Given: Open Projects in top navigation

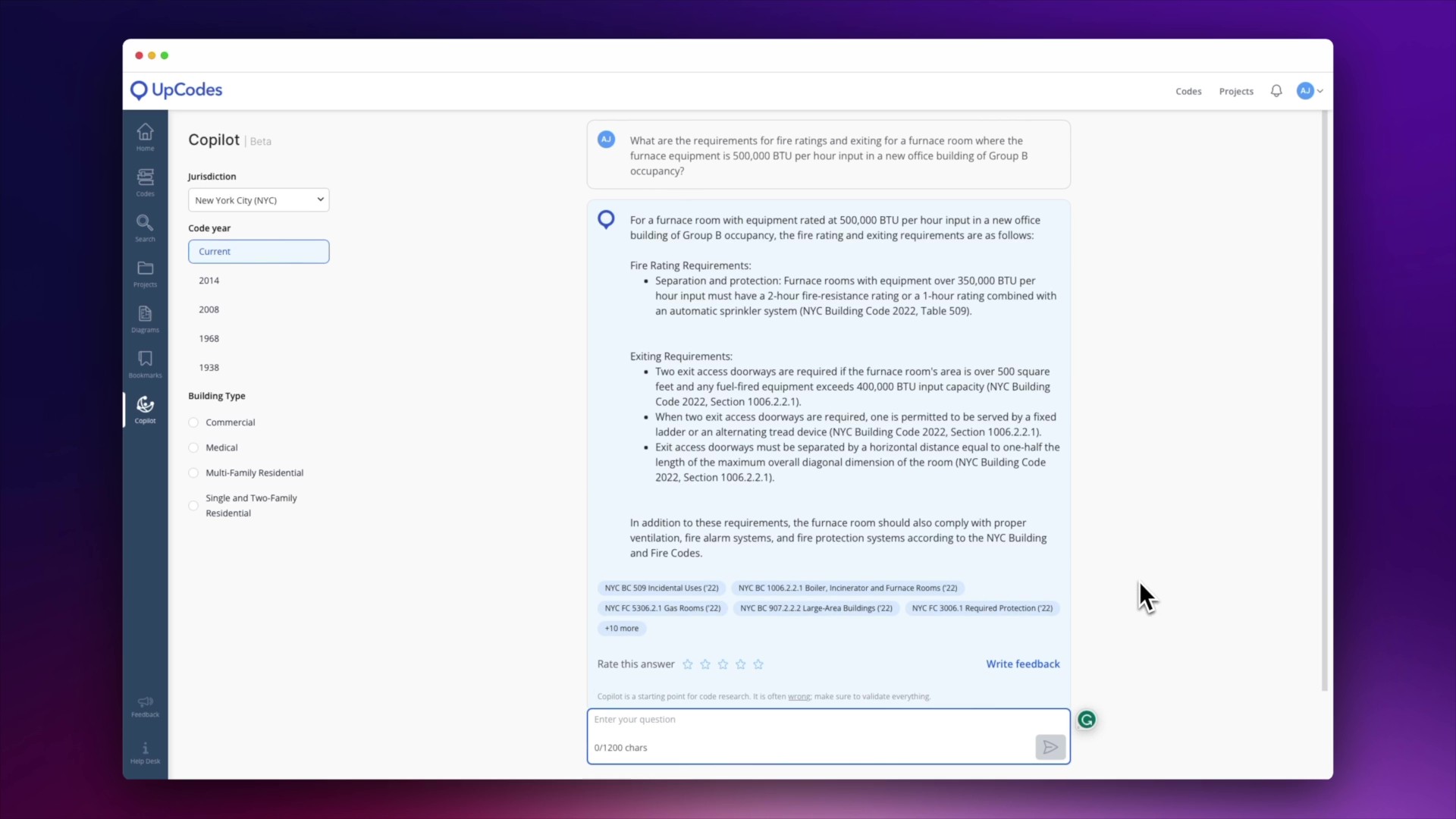Looking at the screenshot, I should click(x=1235, y=92).
